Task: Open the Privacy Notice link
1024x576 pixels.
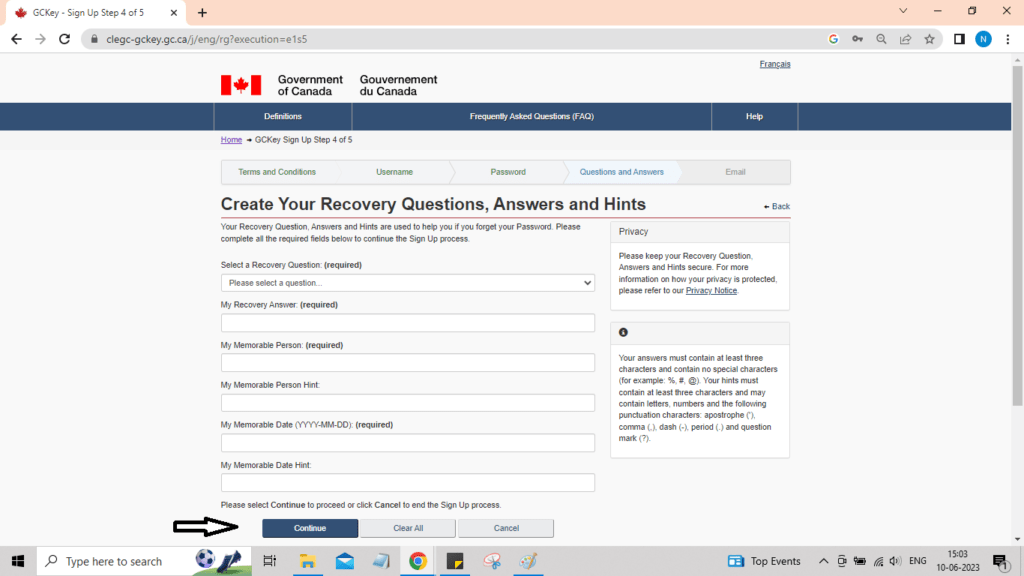Action: click(711, 291)
